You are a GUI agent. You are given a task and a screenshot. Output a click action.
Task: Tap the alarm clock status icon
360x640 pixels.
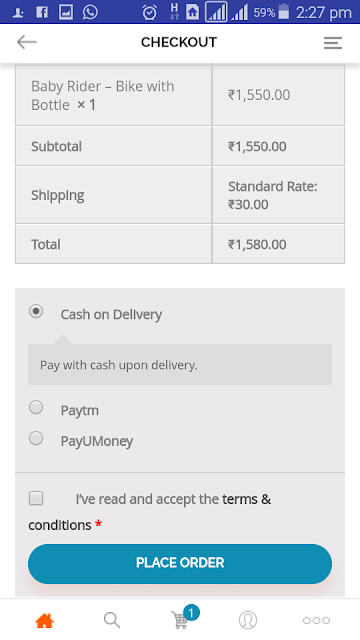coord(149,12)
